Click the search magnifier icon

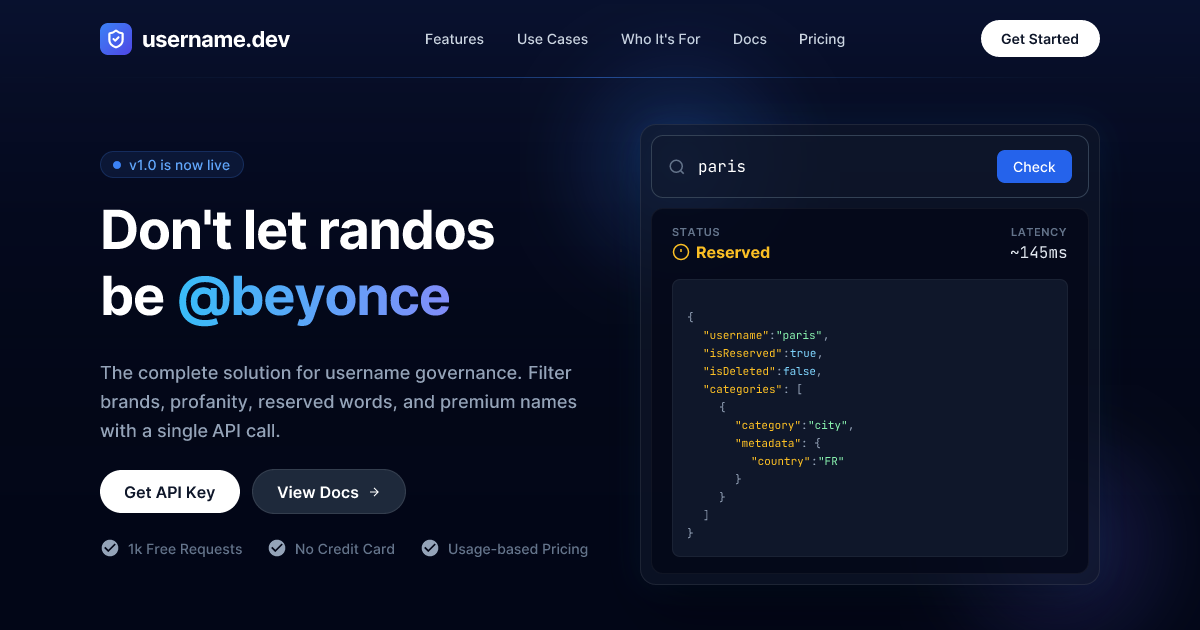[x=677, y=167]
